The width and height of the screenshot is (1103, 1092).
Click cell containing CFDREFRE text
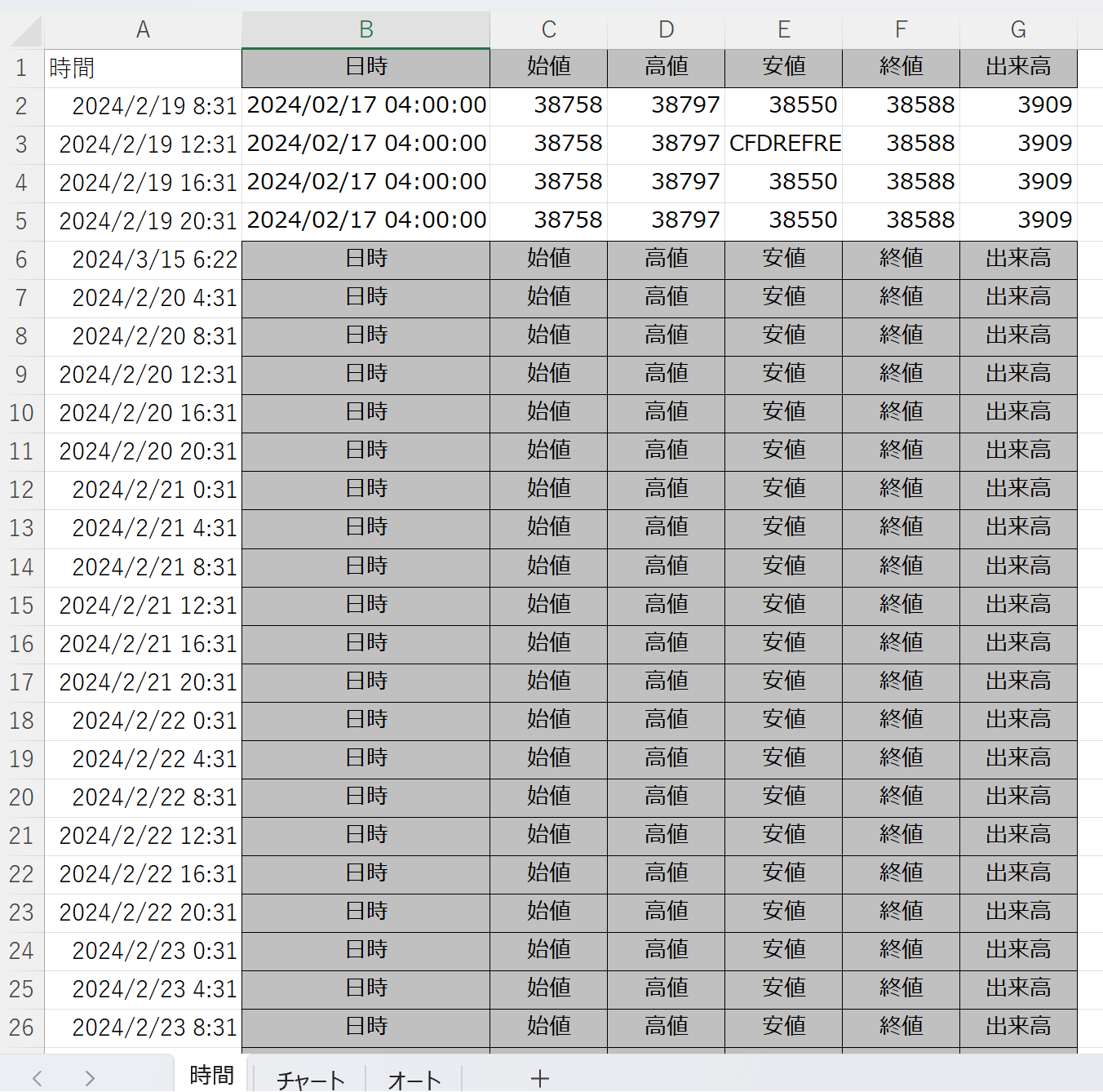[784, 144]
